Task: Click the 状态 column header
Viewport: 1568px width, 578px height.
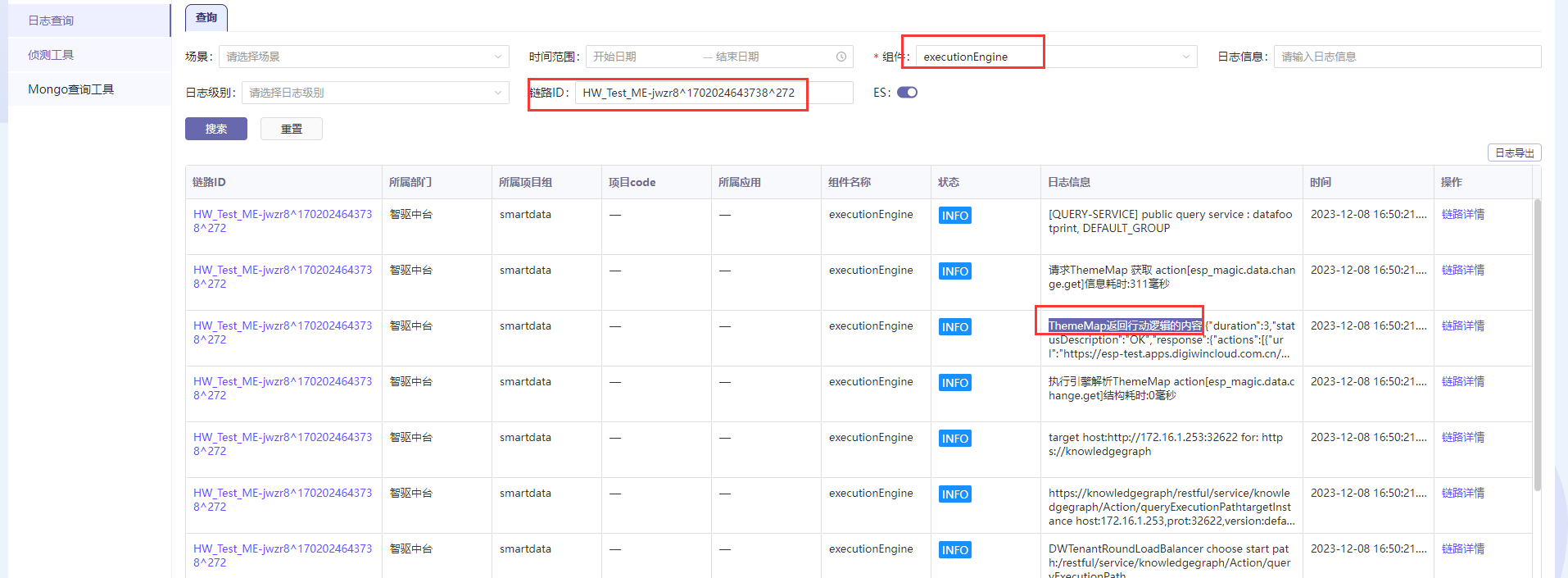Action: [949, 182]
